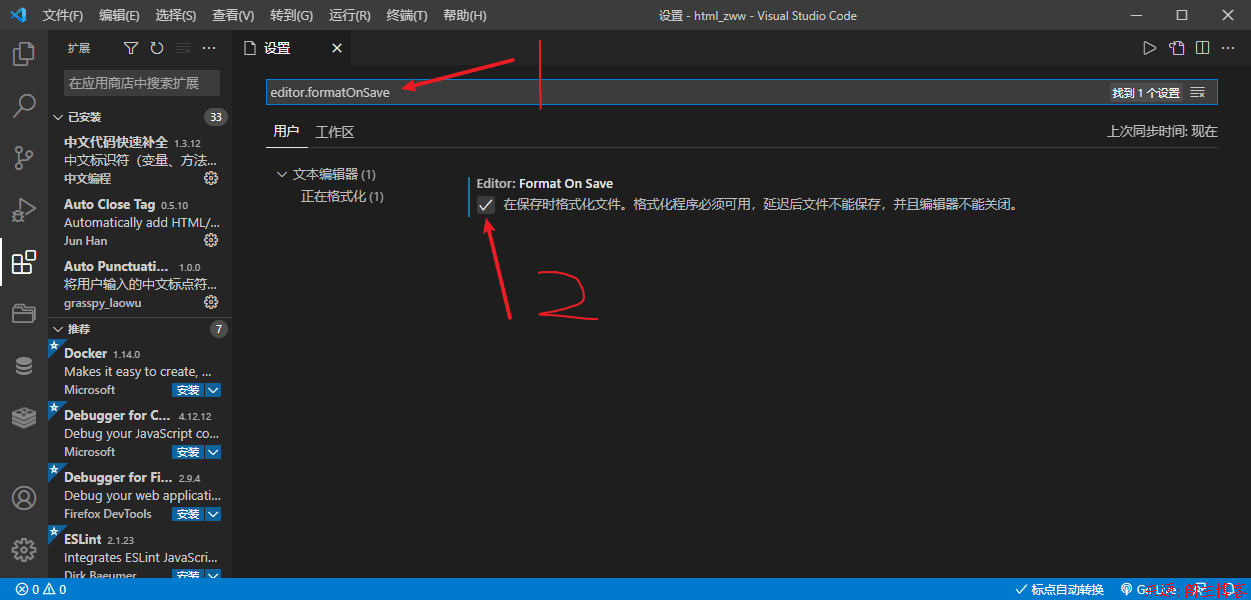Open the database icon in activity bar

[24, 366]
